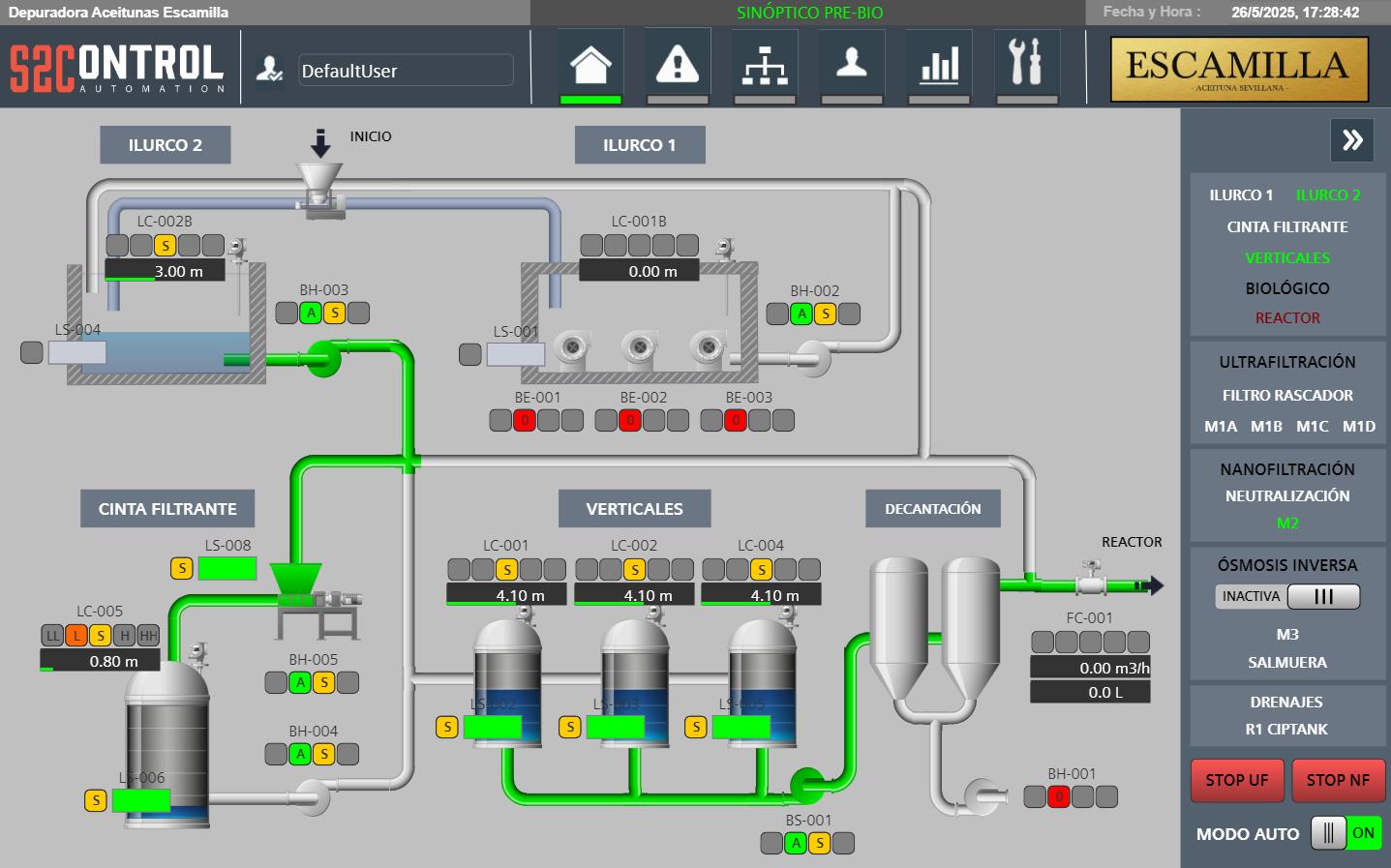Click the BH-003 pump symbol

pos(322,359)
